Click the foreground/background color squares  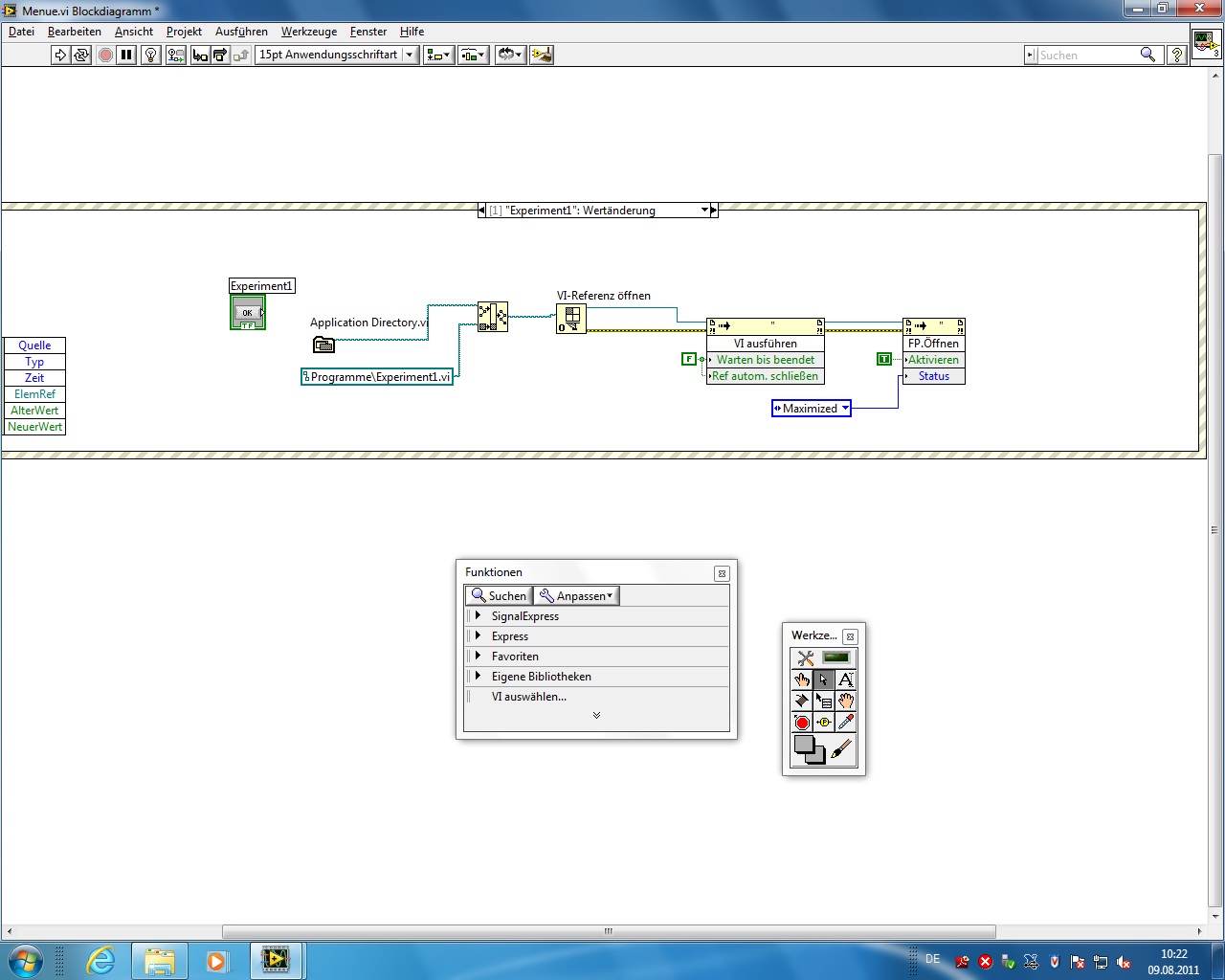click(x=809, y=749)
